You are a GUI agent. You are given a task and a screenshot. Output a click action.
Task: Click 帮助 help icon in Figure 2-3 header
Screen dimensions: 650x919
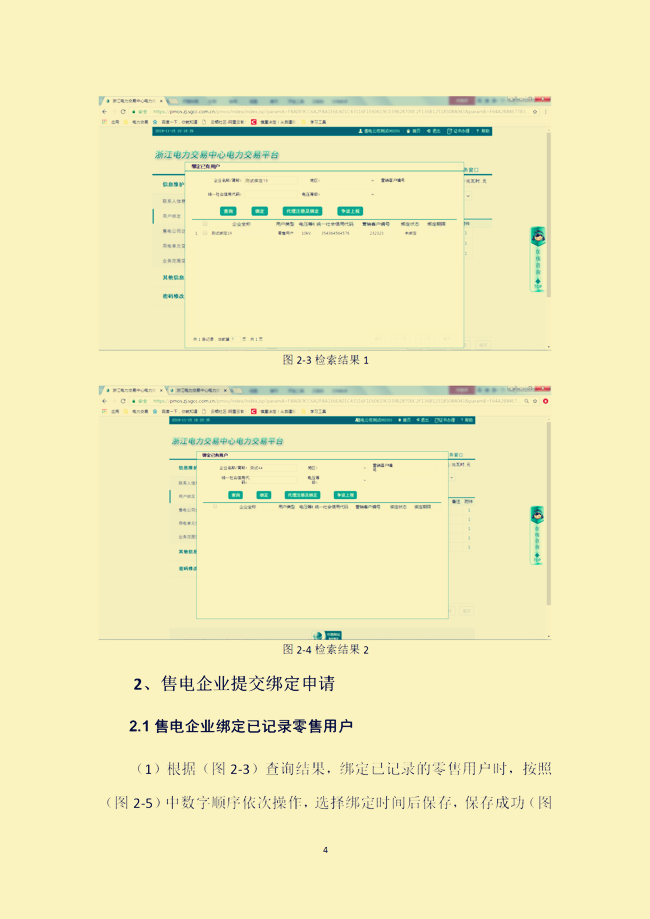(475, 131)
